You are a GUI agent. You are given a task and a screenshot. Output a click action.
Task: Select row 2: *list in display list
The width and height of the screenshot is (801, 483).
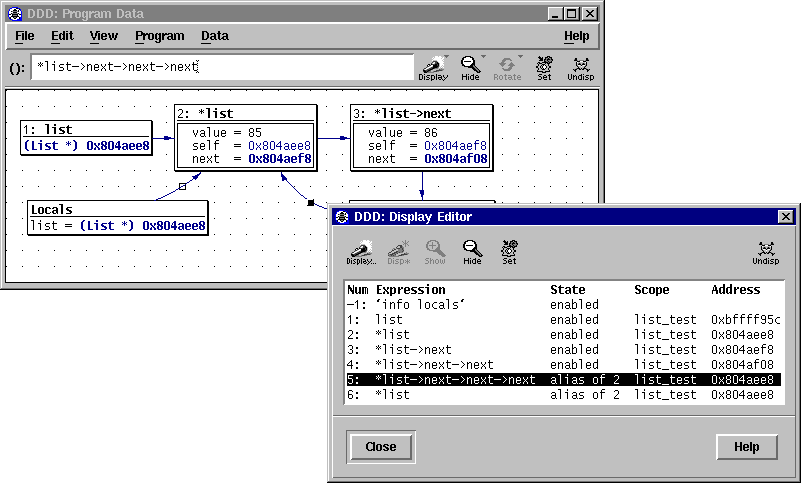click(563, 335)
